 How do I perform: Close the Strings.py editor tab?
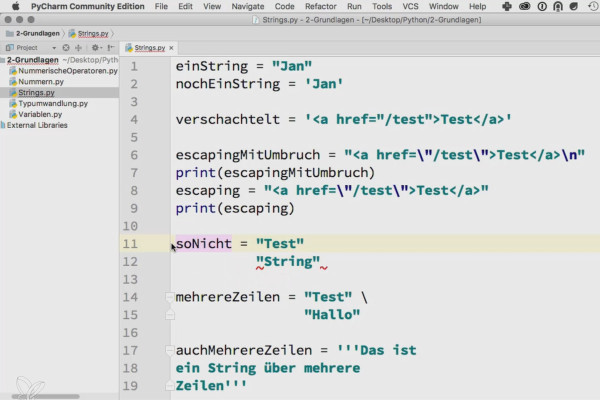[171, 48]
